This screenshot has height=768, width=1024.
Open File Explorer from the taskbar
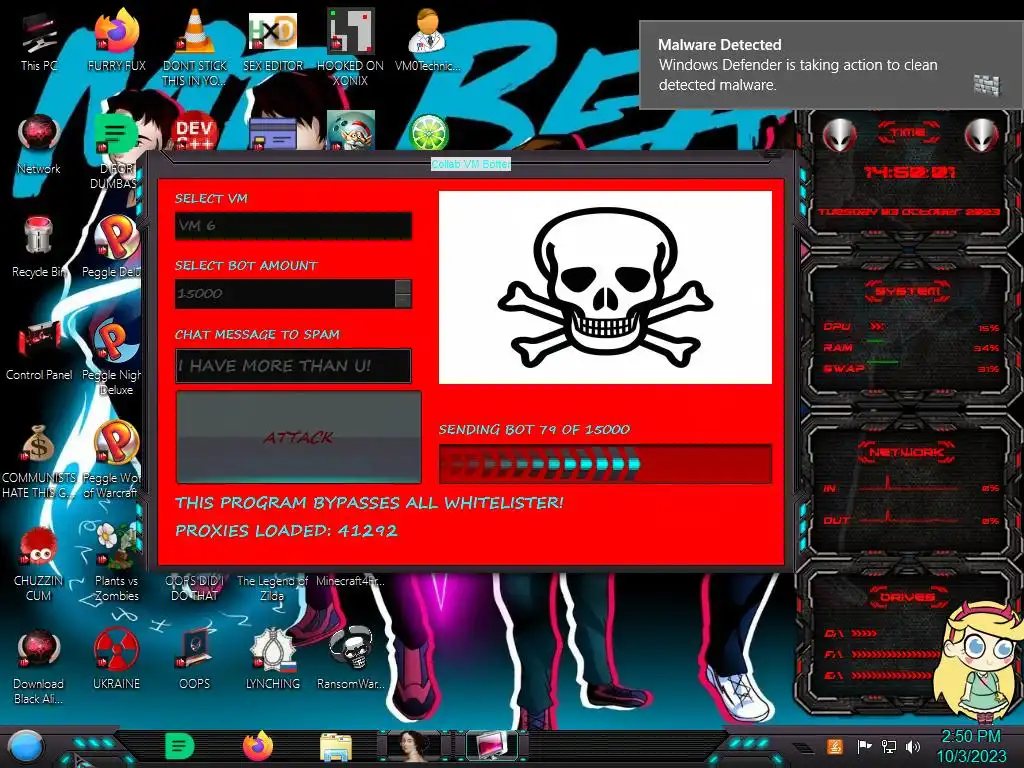(336, 747)
